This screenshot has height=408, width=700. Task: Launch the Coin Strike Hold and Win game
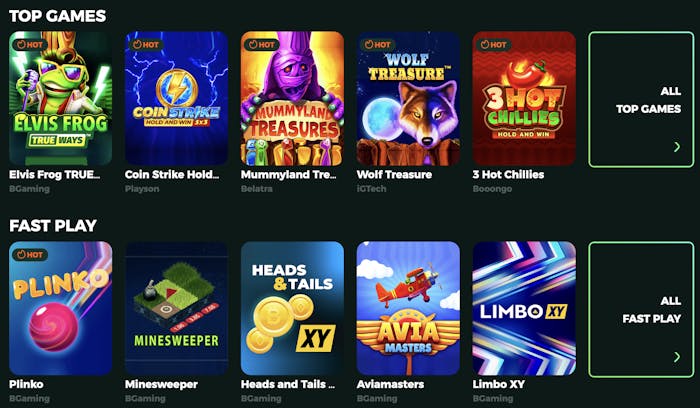176,98
